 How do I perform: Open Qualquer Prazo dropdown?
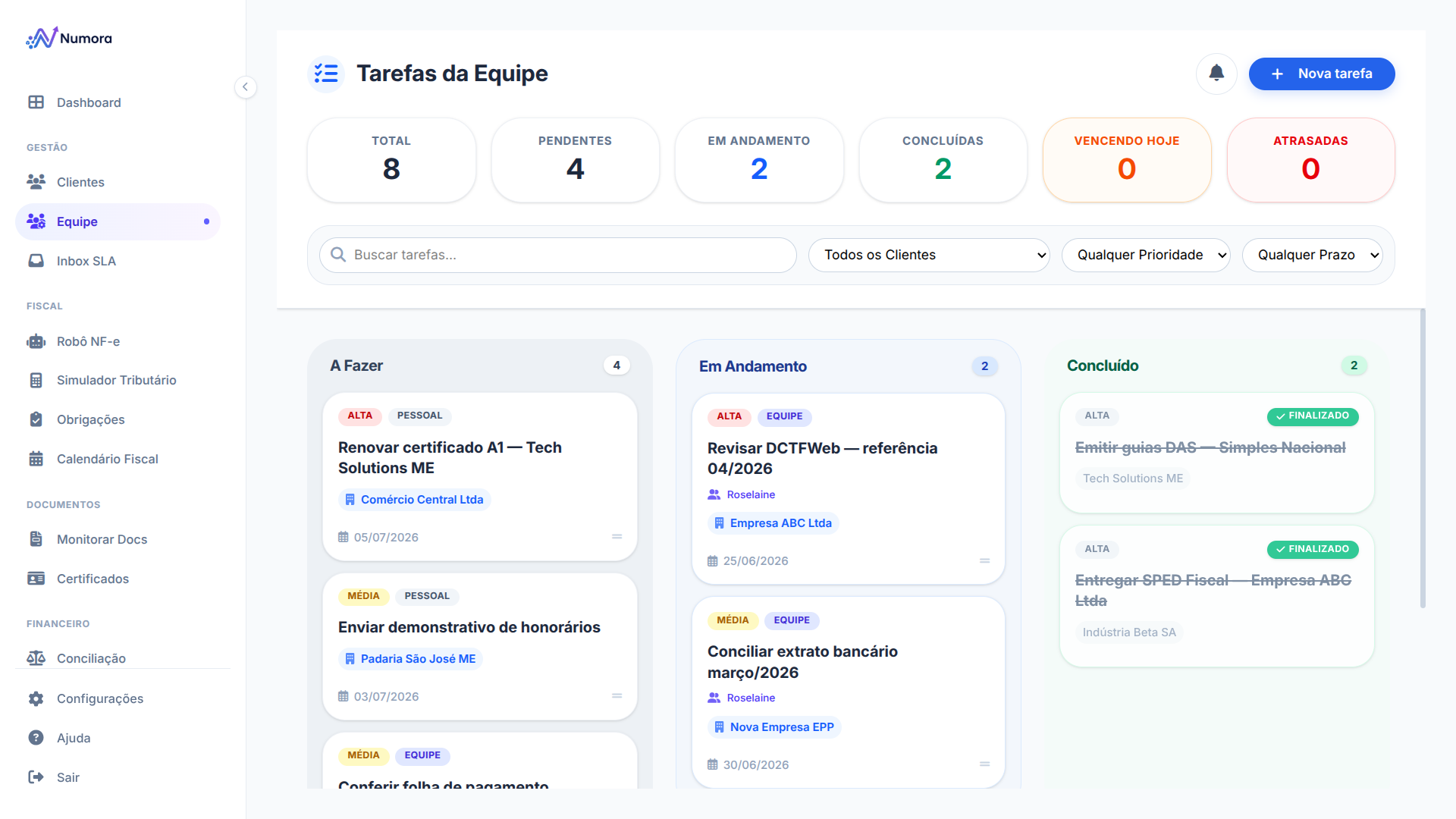tap(1313, 255)
